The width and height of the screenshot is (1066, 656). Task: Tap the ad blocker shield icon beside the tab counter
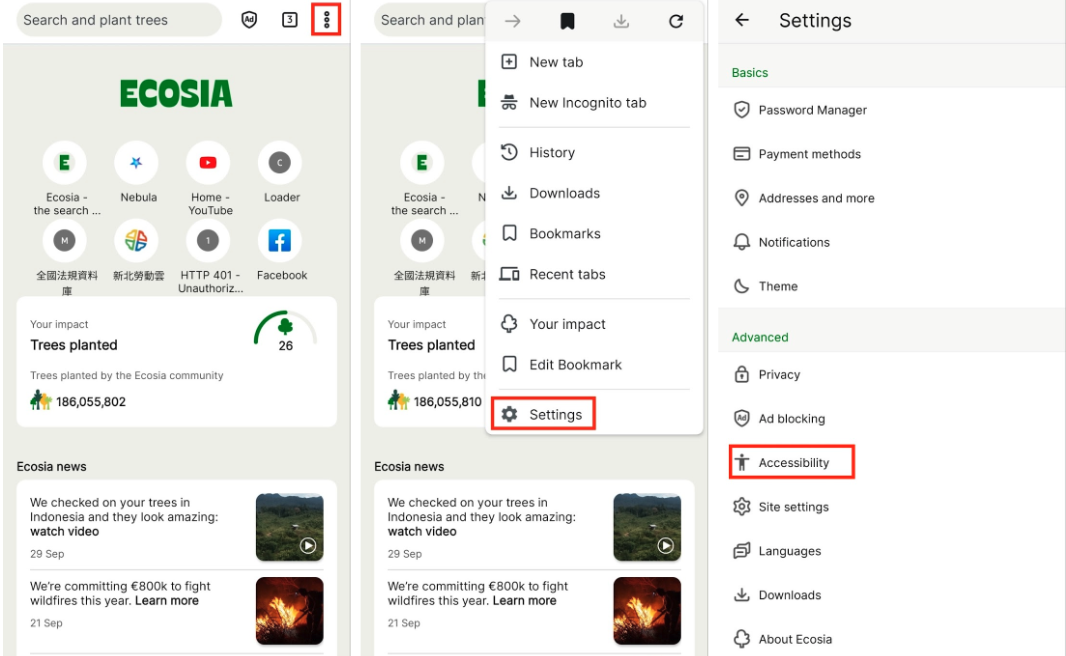250,20
